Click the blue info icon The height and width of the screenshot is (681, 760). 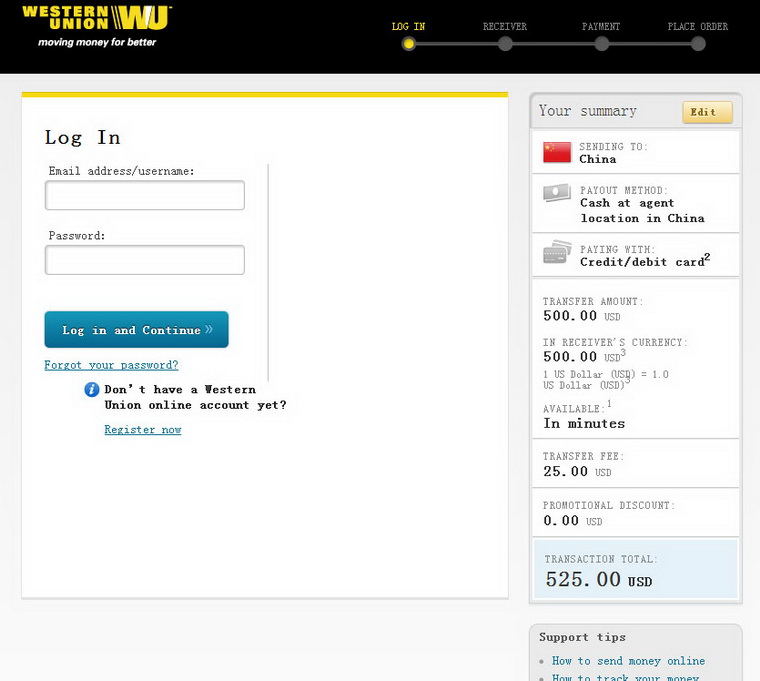pyautogui.click(x=92, y=390)
